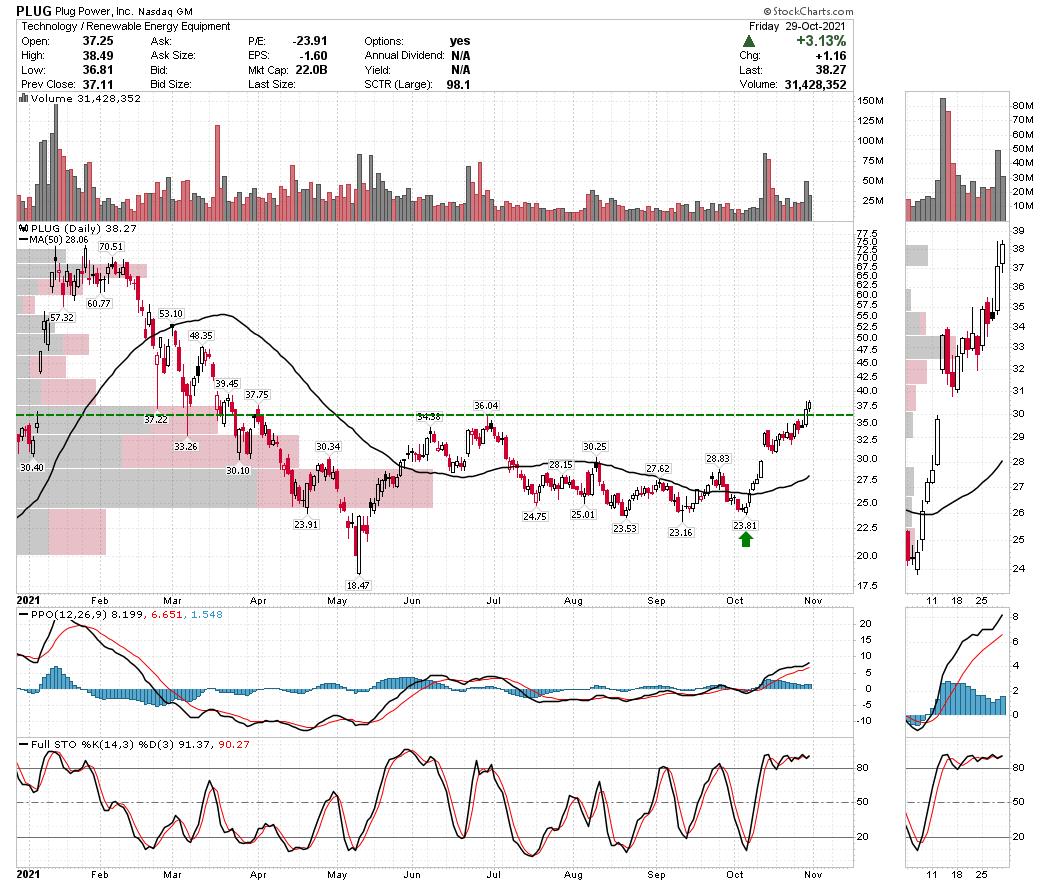This screenshot has height=884, width=1050.
Task: Click the 23.81 October low label
Action: coord(745,525)
